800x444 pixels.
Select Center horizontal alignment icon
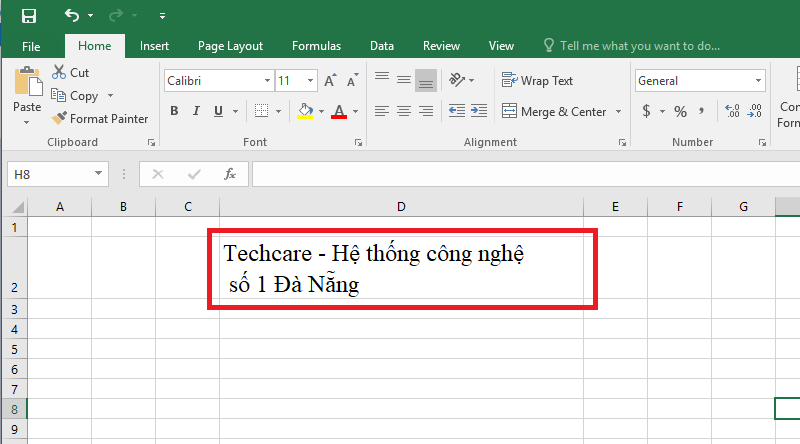(404, 111)
